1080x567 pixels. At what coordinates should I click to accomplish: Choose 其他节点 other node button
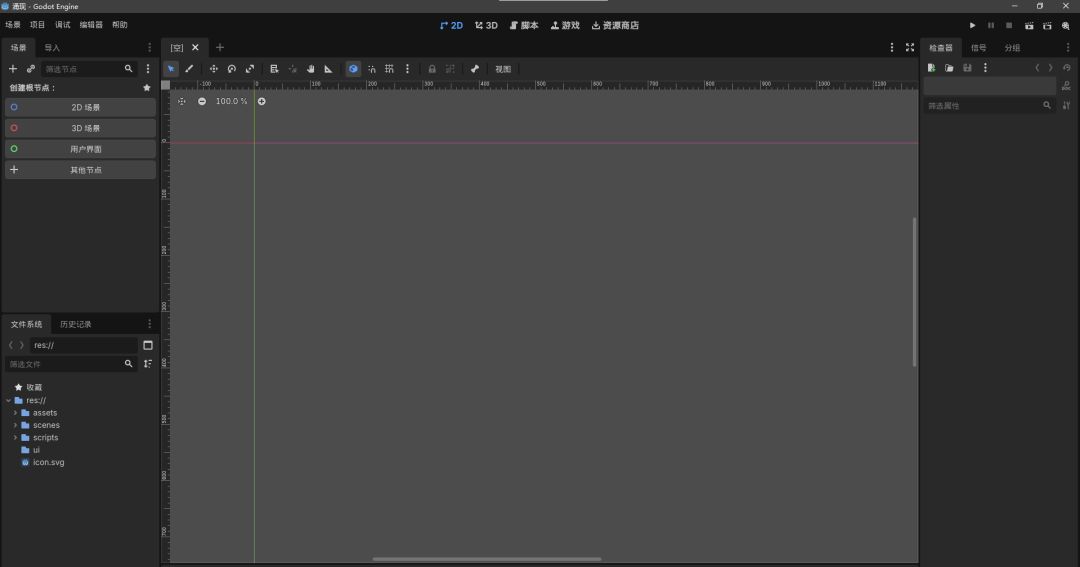click(81, 169)
